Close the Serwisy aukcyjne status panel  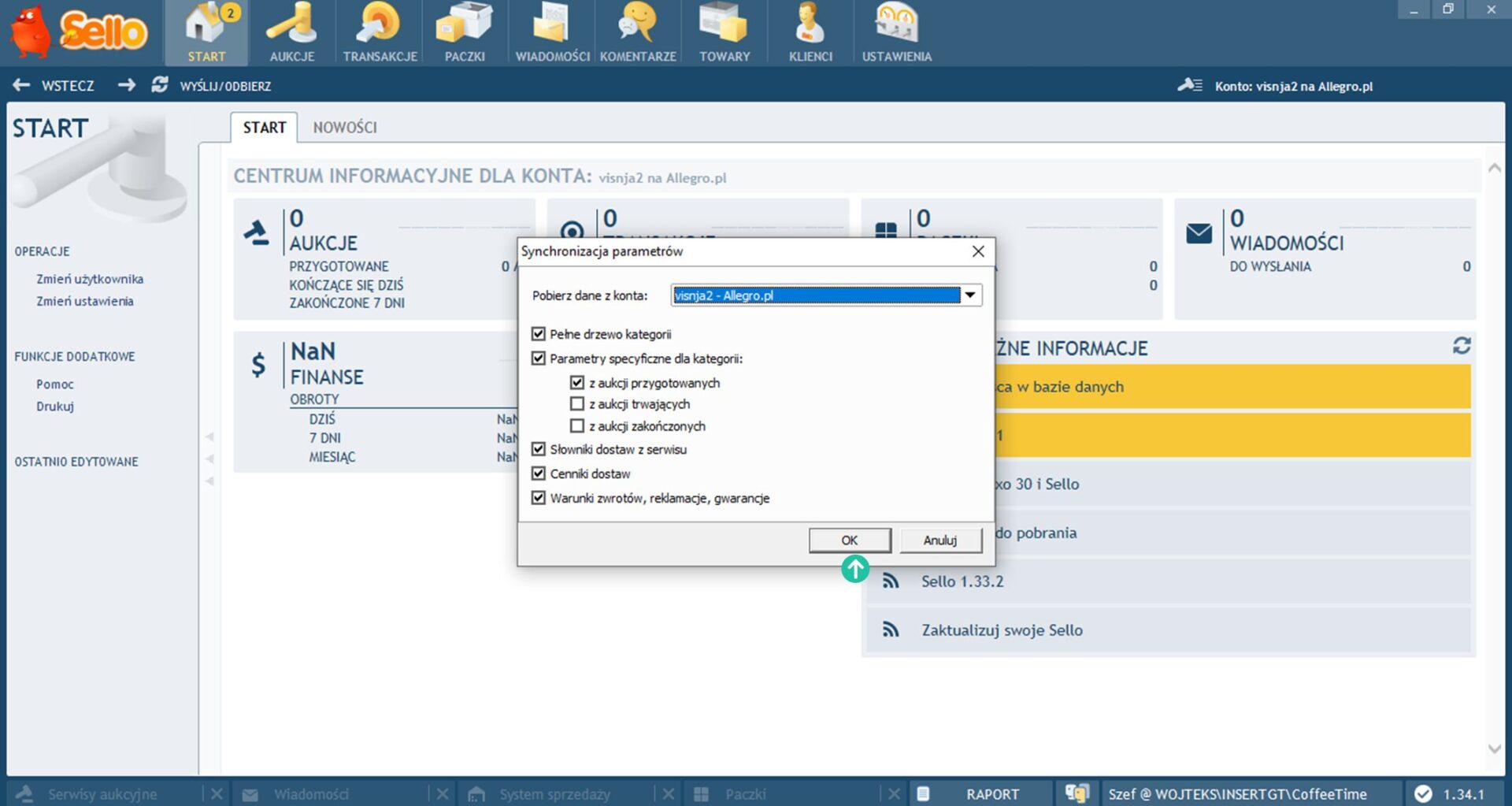click(217, 793)
